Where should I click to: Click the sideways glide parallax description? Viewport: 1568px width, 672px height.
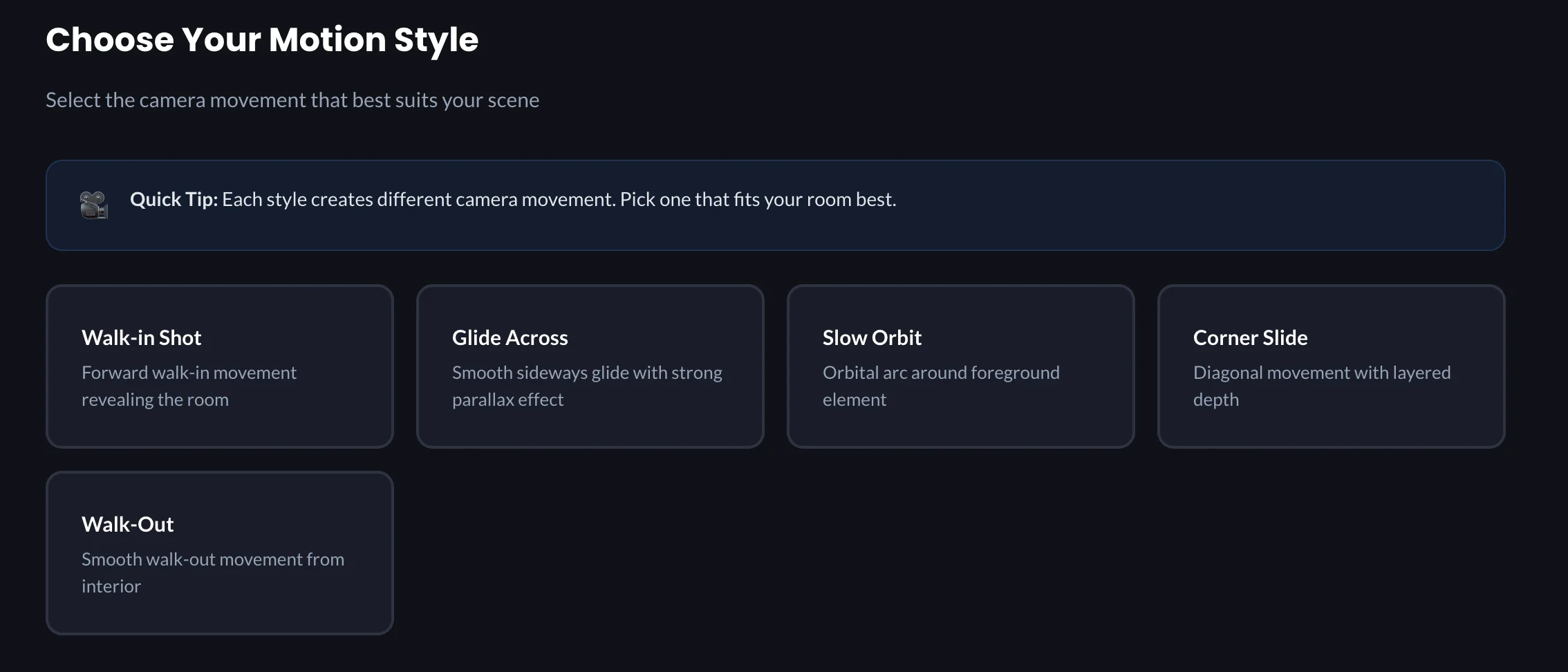[587, 385]
